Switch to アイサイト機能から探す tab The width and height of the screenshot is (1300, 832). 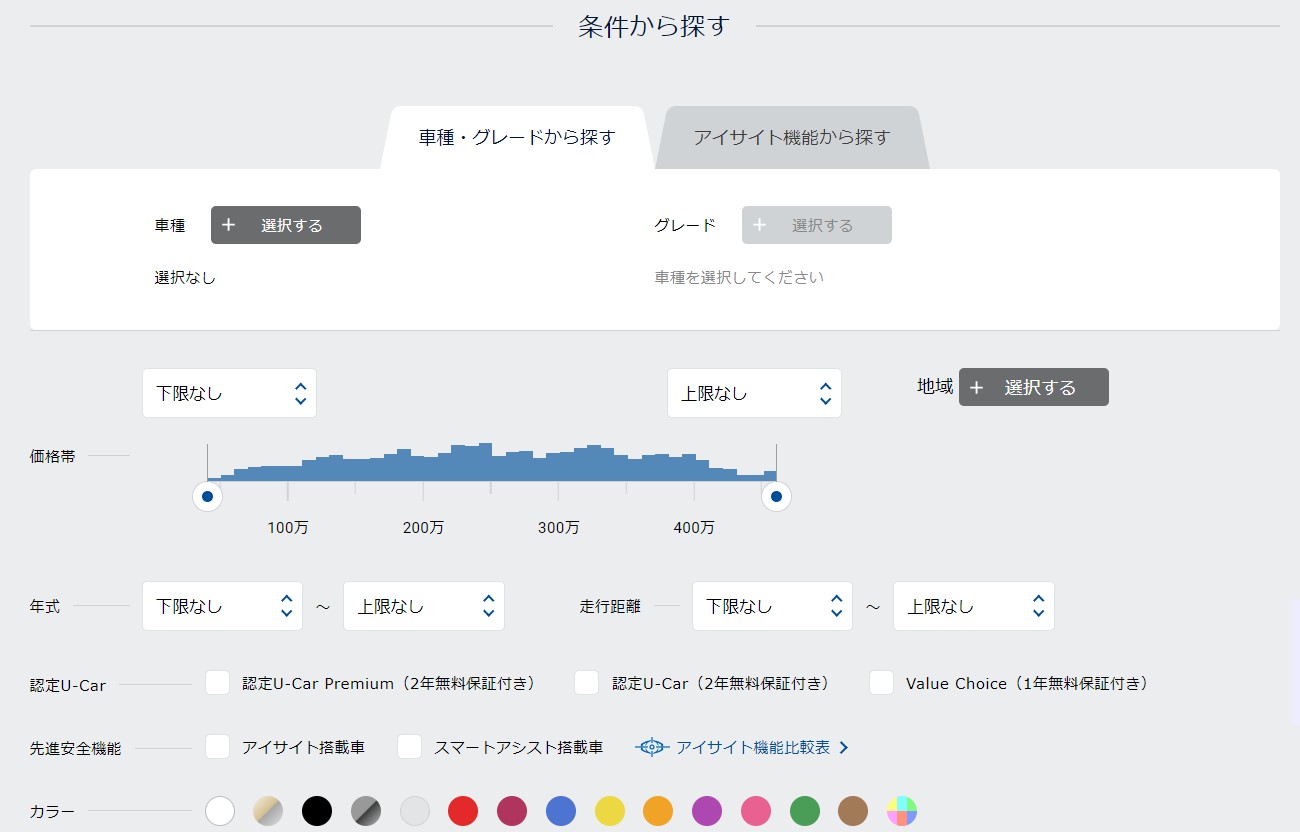pos(791,138)
